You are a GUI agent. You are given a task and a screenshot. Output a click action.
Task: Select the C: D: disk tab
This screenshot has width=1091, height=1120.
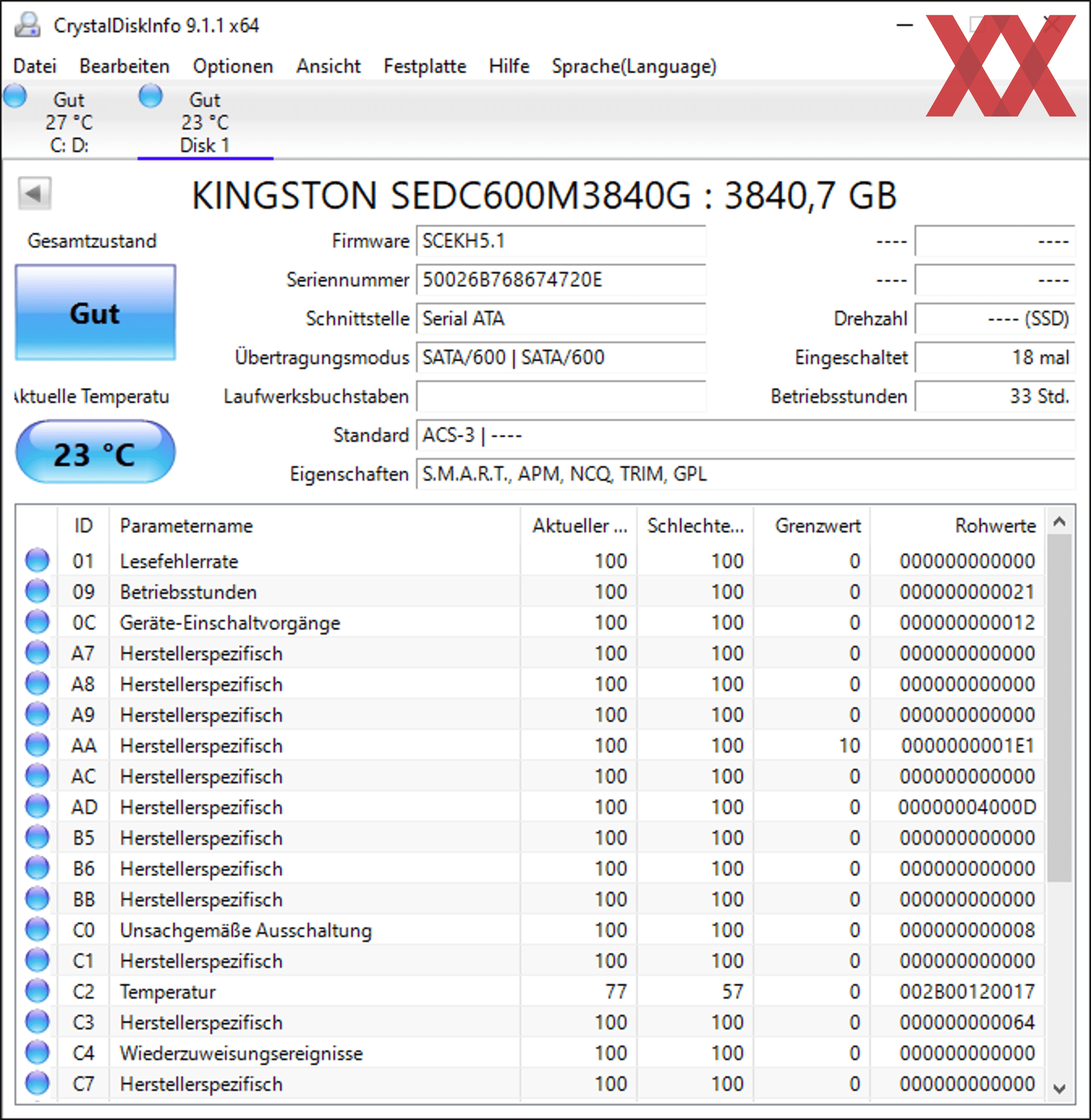coord(69,122)
